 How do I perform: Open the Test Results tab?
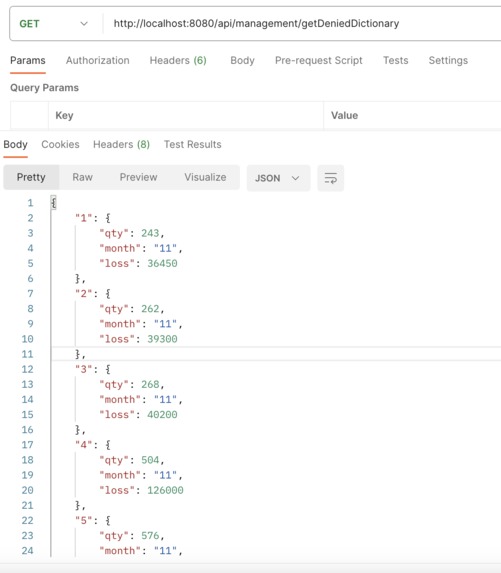point(193,144)
